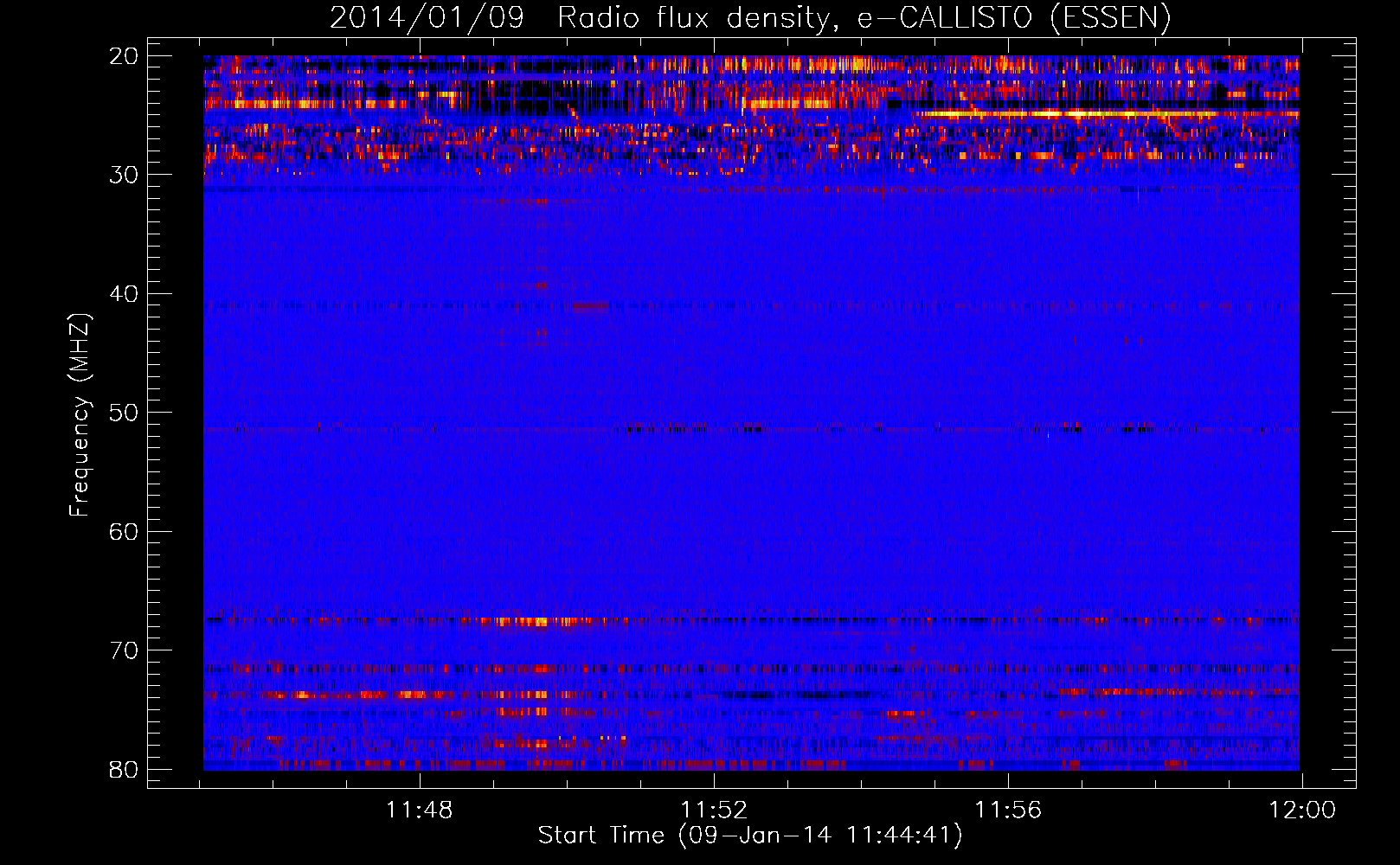Click the '20' frequency tick label
The height and width of the screenshot is (865, 1400).
(125, 56)
